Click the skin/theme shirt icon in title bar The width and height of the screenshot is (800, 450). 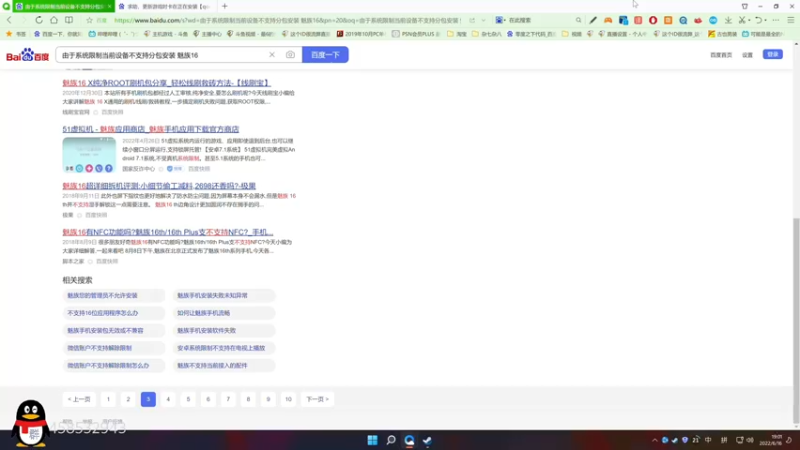pos(745,7)
